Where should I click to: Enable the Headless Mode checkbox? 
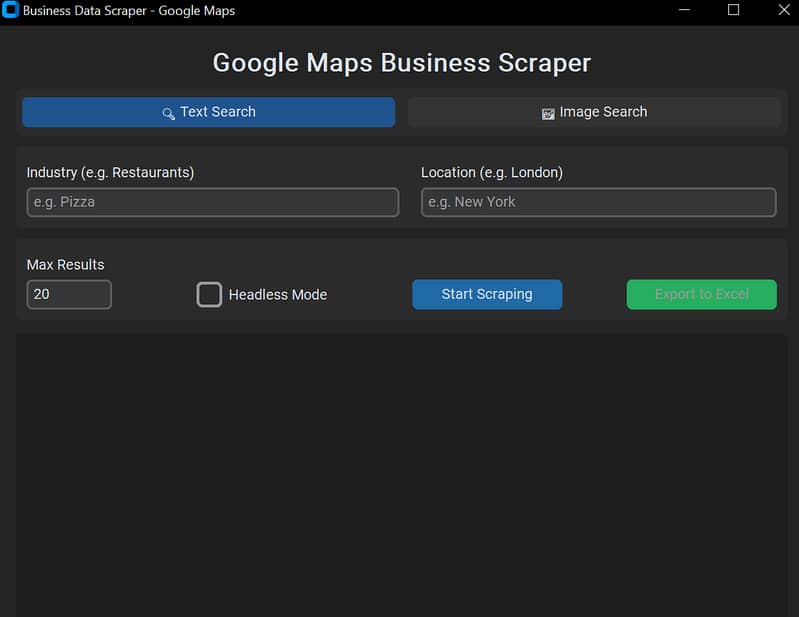click(209, 294)
